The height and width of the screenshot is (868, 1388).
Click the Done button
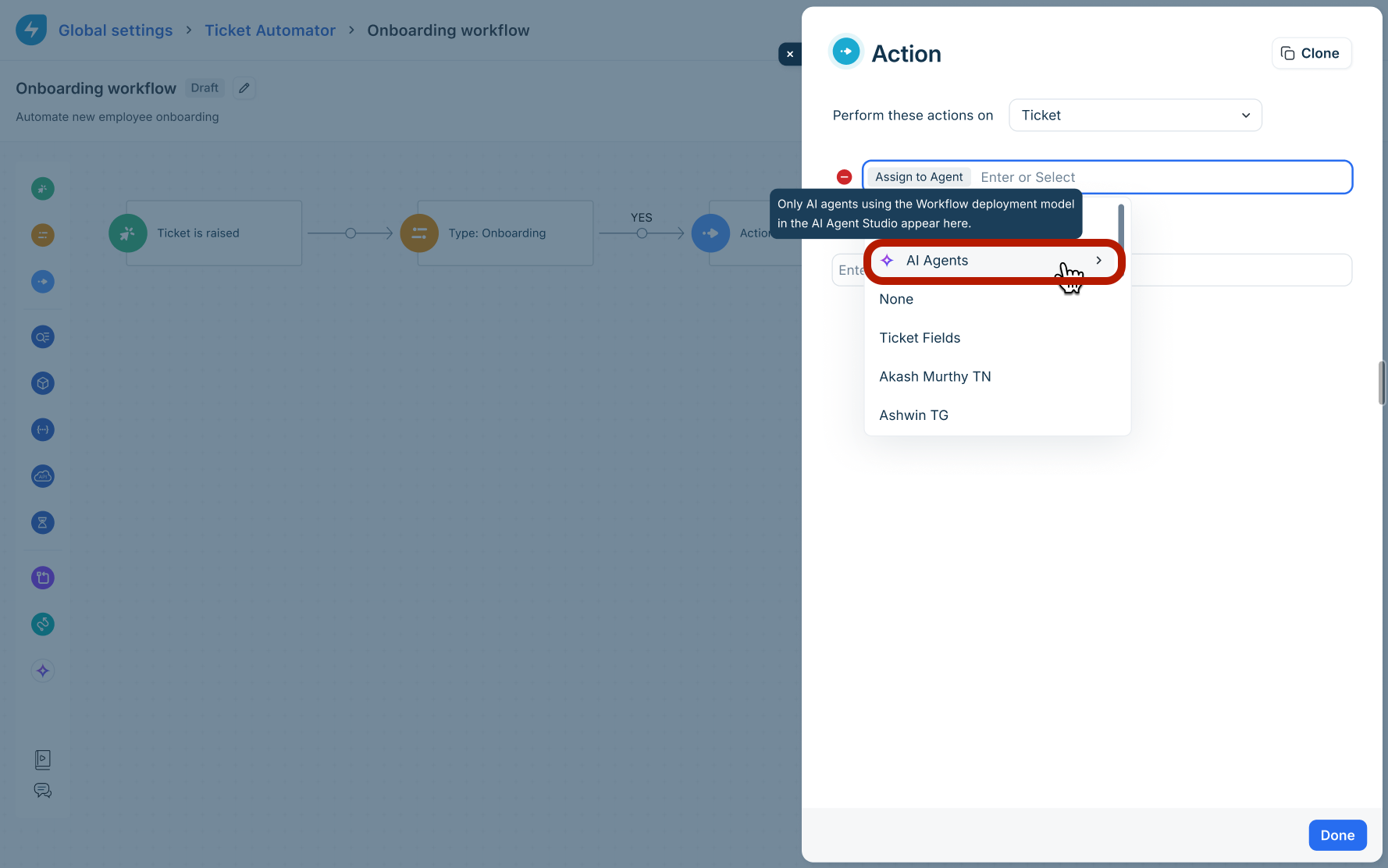click(1337, 835)
